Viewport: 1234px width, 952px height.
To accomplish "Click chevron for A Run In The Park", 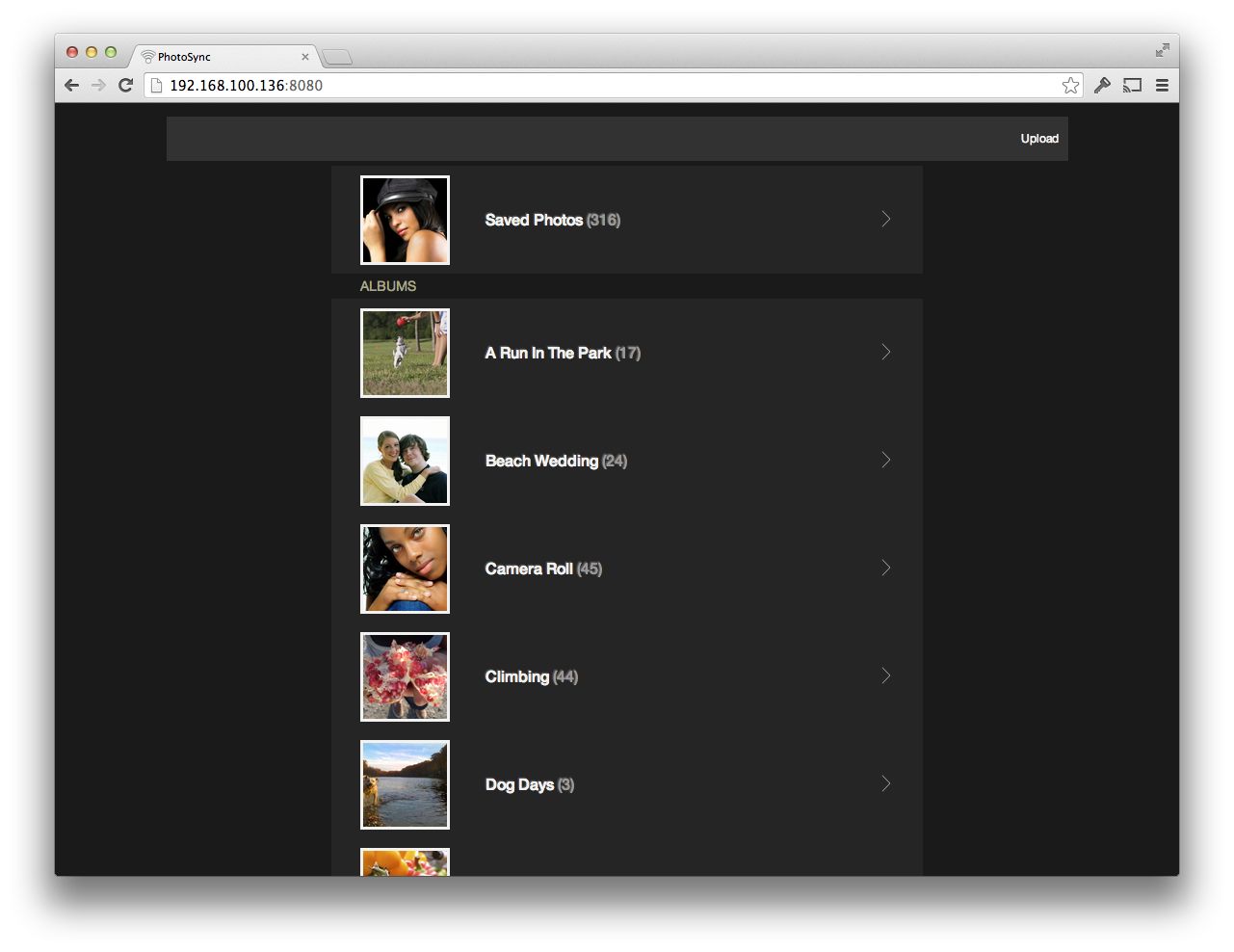I will pyautogui.click(x=886, y=353).
